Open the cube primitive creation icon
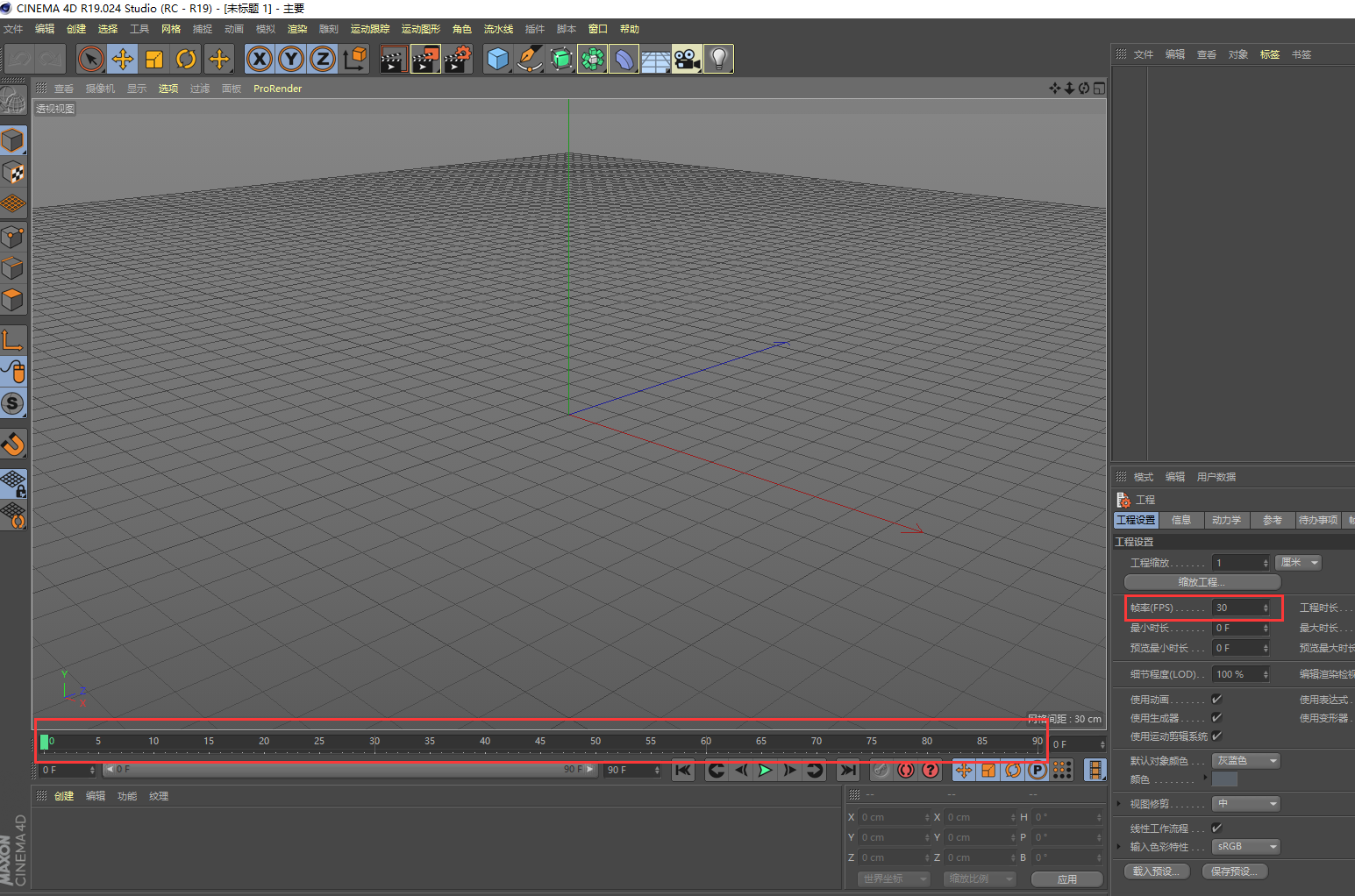Image resolution: width=1355 pixels, height=896 pixels. coord(497,58)
